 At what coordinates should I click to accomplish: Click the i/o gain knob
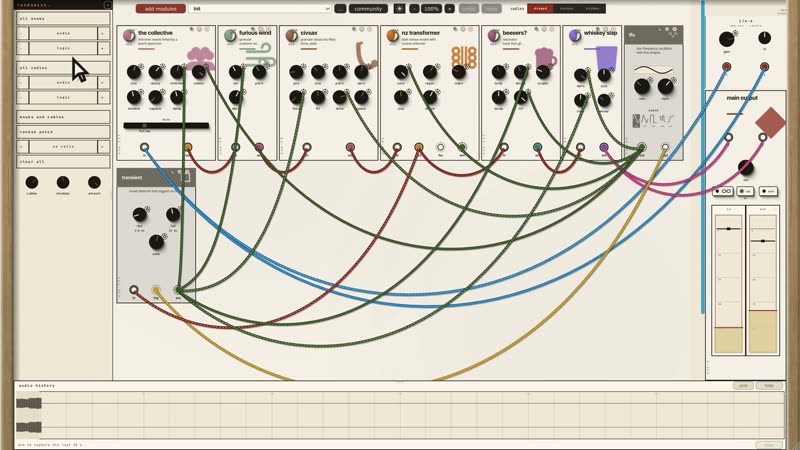coord(726,39)
